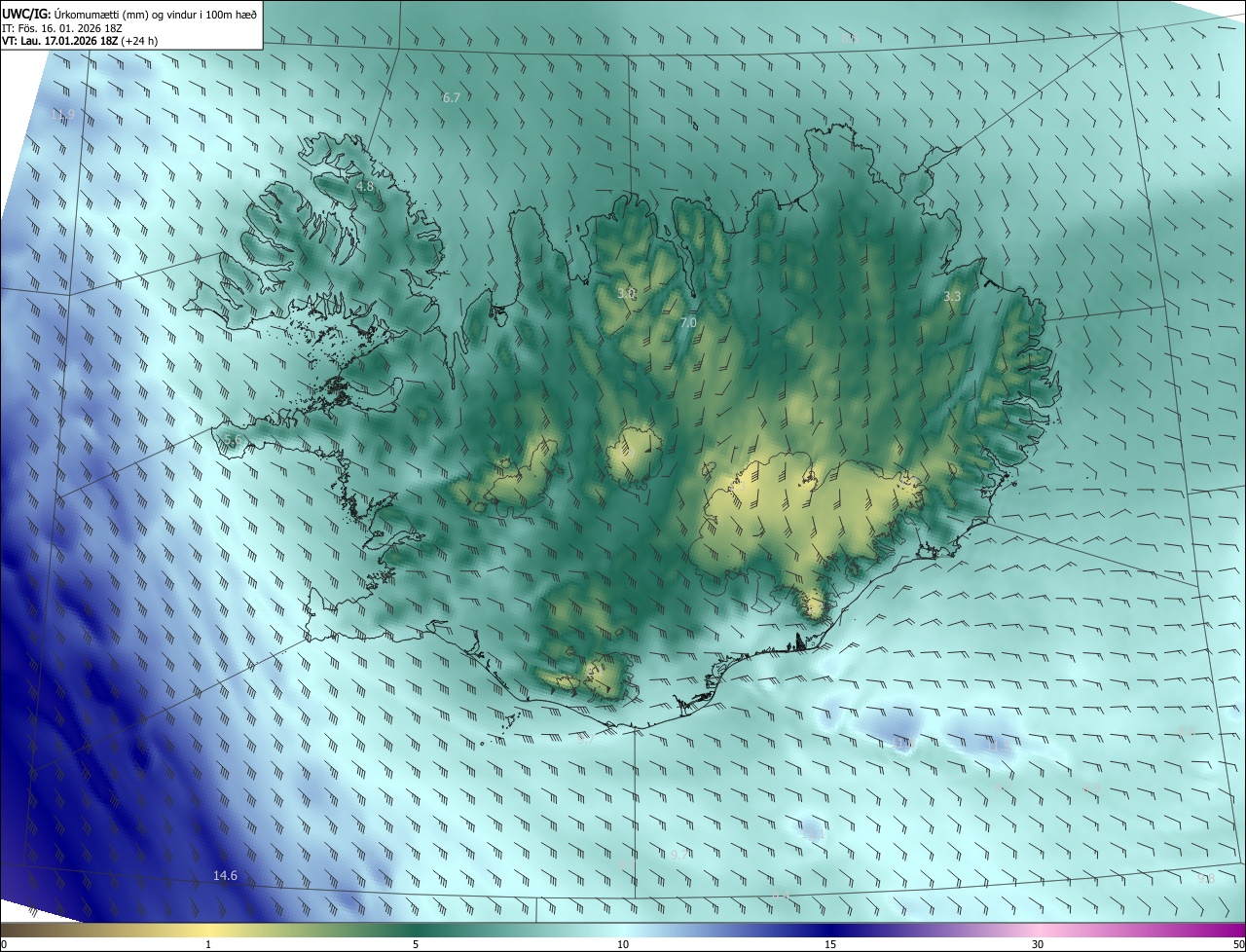Screen dimensions: 1246x952
Task: Click the 11.9 value label on the map
Action: [62, 115]
